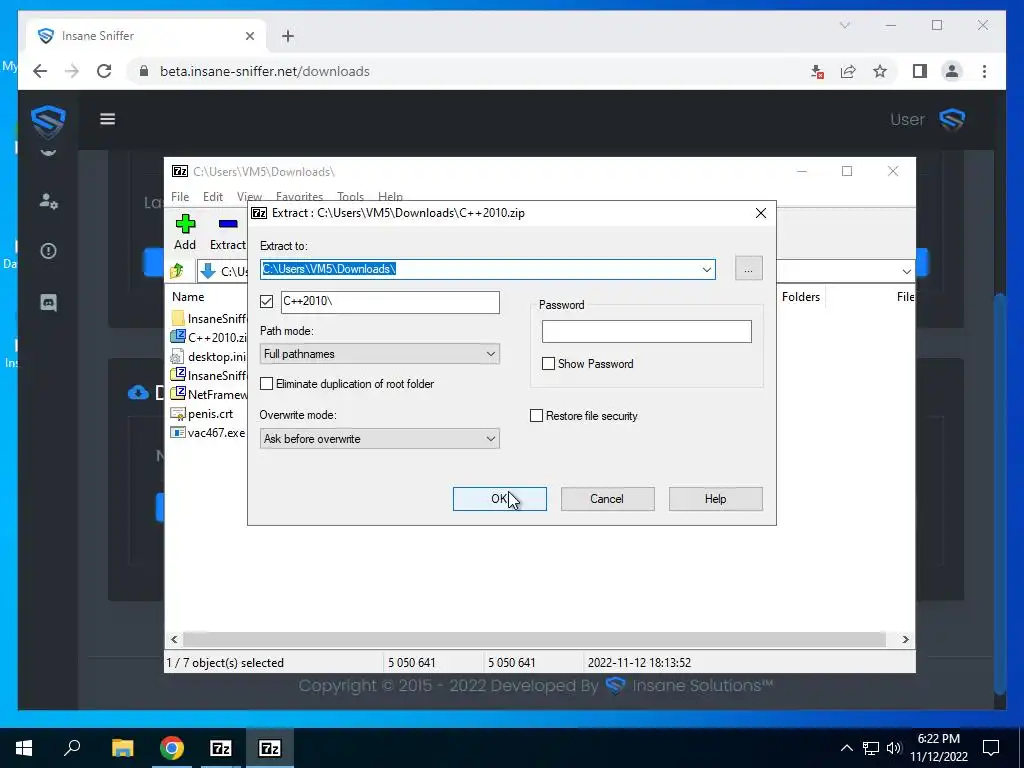Show hidden system tray icons

[x=846, y=748]
